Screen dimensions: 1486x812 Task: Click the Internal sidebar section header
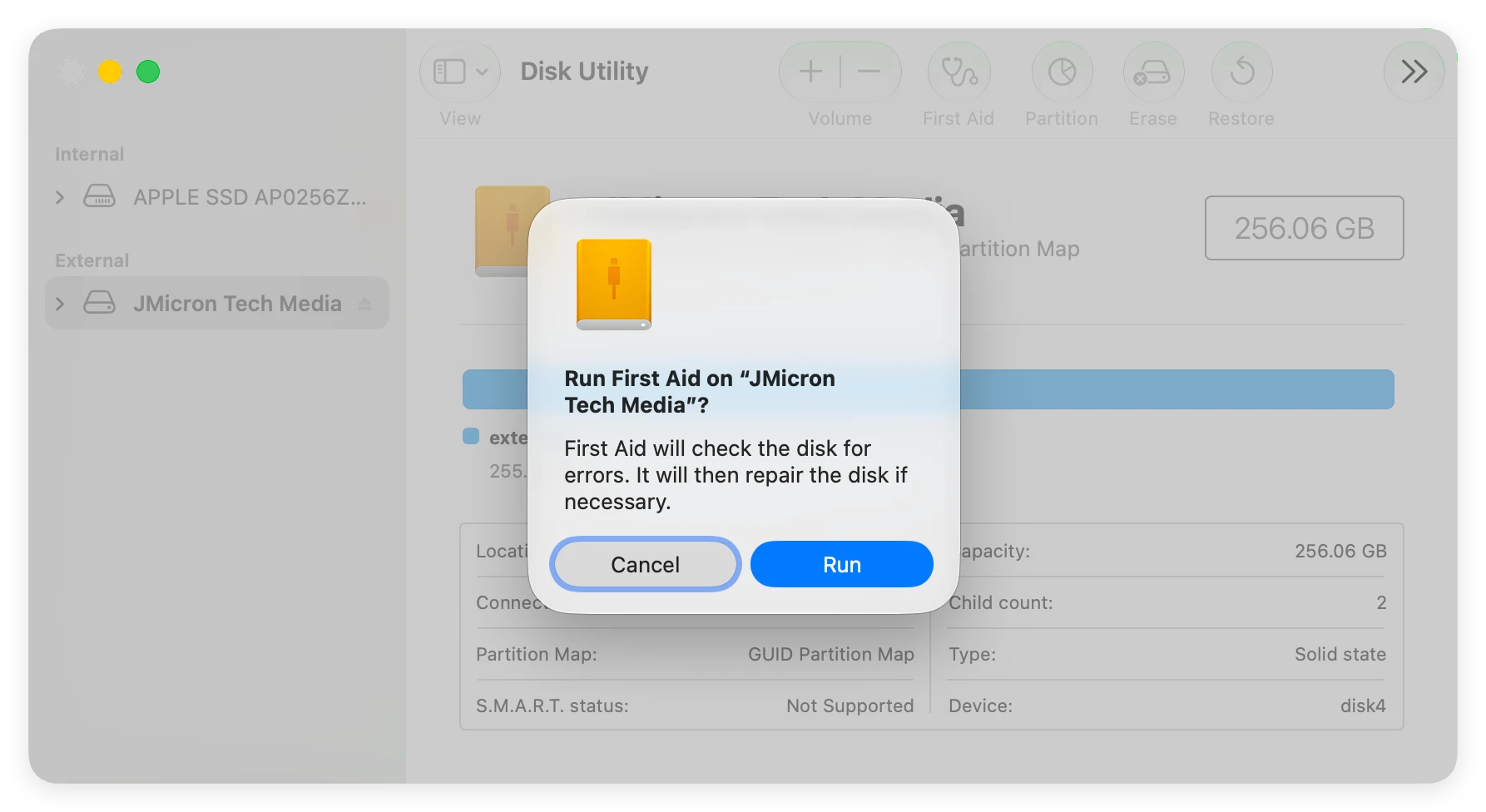pos(89,154)
